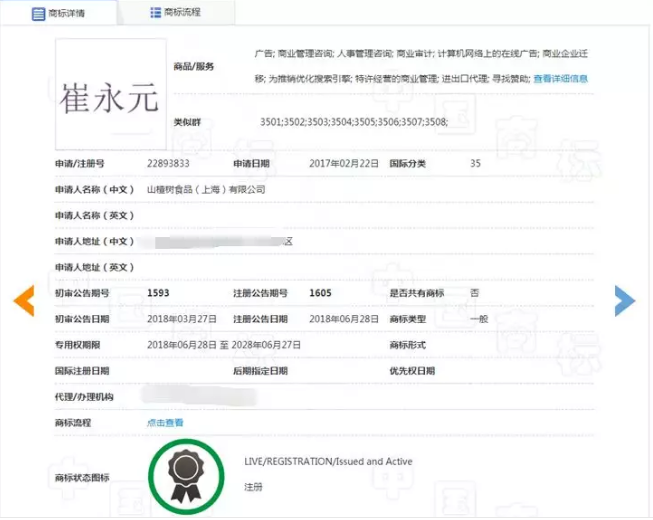Open the 查看详细信息 link
This screenshot has width=653, height=520.
point(561,78)
